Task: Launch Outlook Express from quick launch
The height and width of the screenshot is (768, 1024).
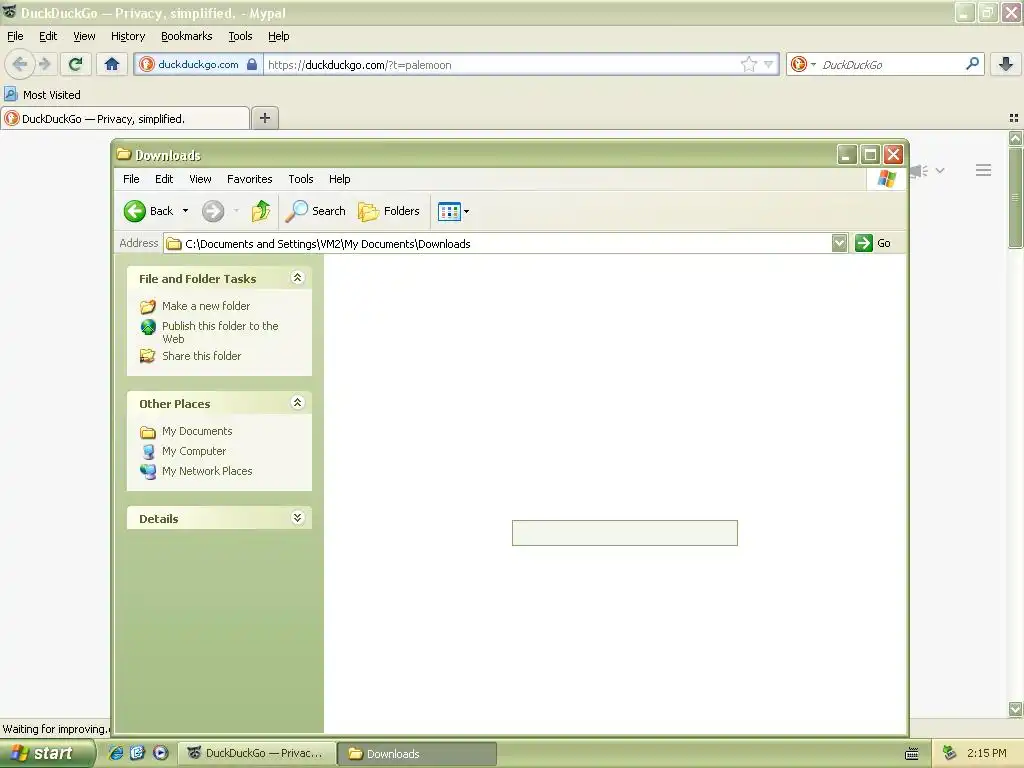Action: (137, 753)
